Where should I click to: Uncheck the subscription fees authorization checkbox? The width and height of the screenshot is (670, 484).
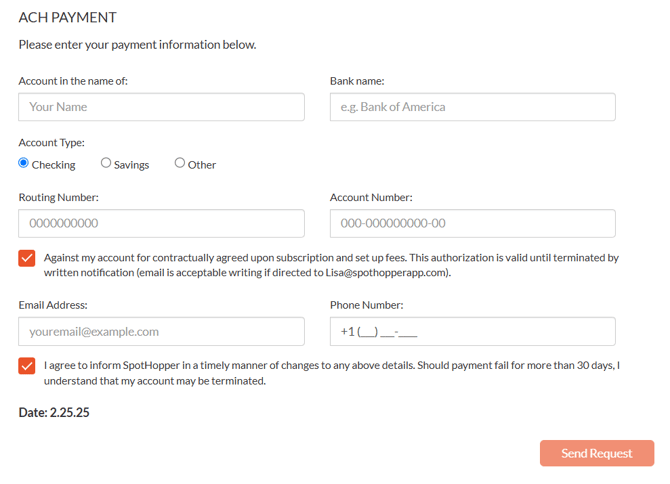point(27,258)
